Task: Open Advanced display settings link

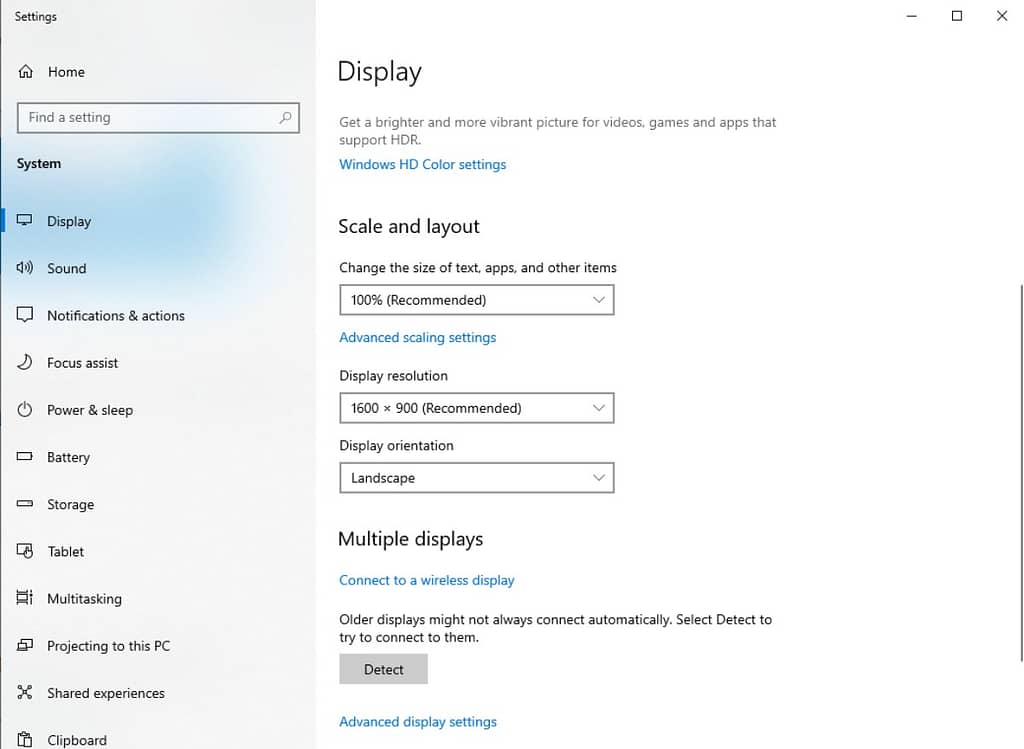Action: click(x=418, y=722)
